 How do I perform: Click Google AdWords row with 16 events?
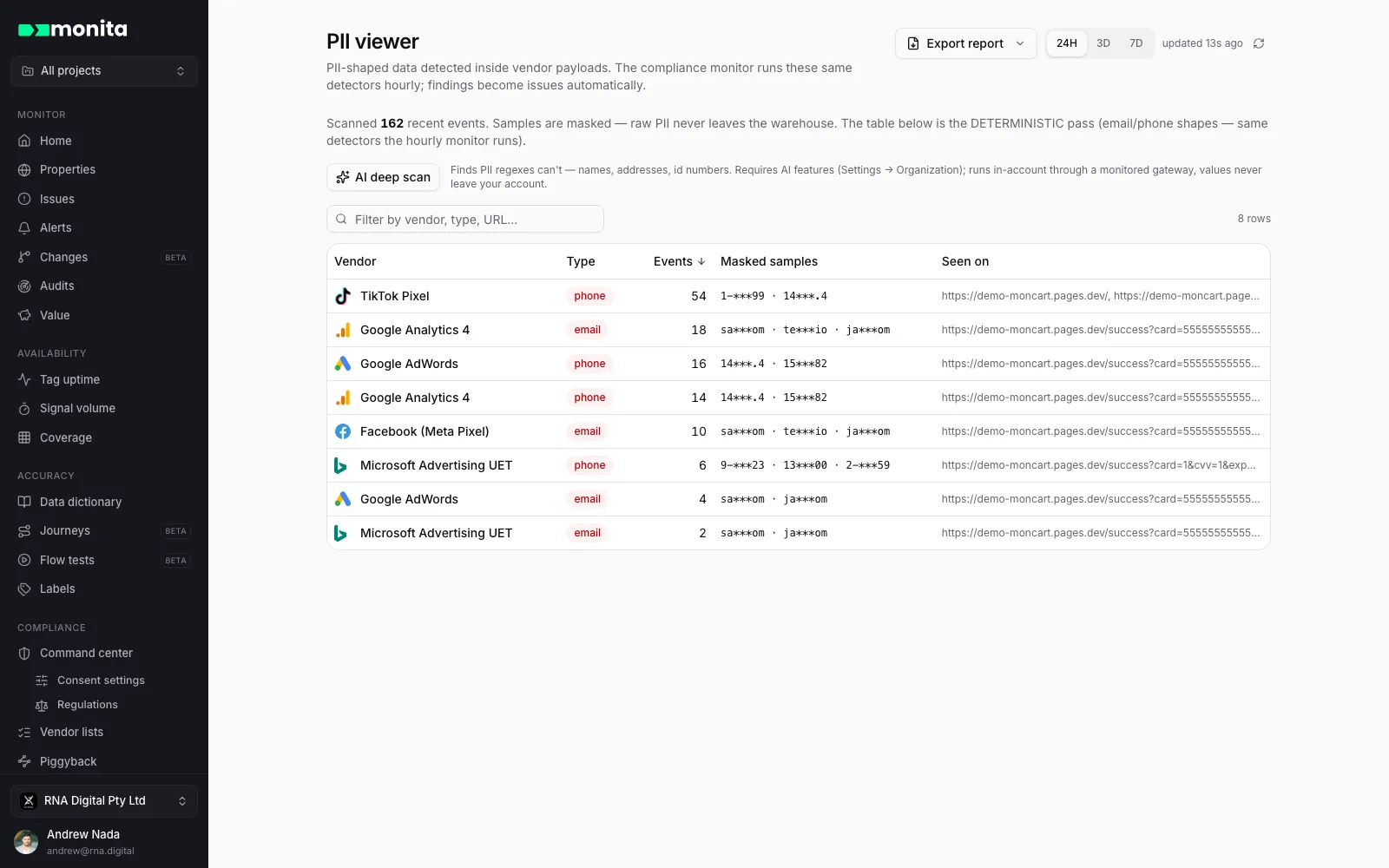pos(799,364)
